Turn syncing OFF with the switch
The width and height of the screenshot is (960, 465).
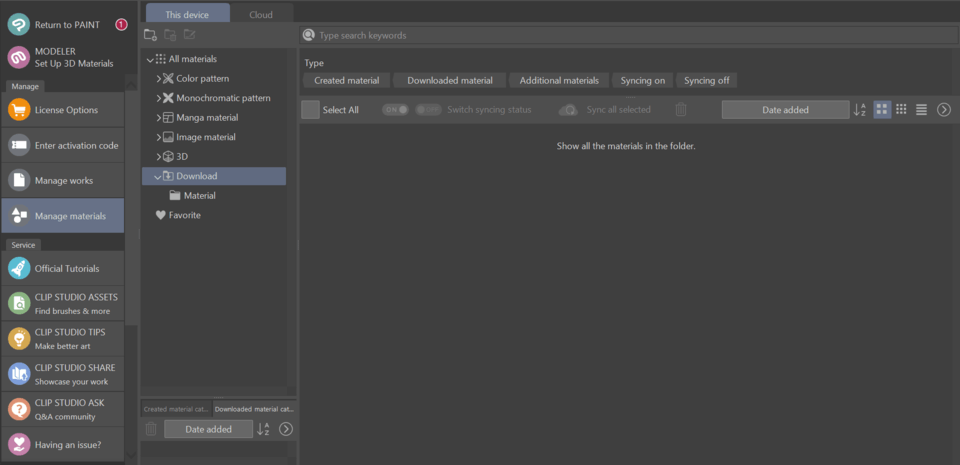tap(428, 110)
